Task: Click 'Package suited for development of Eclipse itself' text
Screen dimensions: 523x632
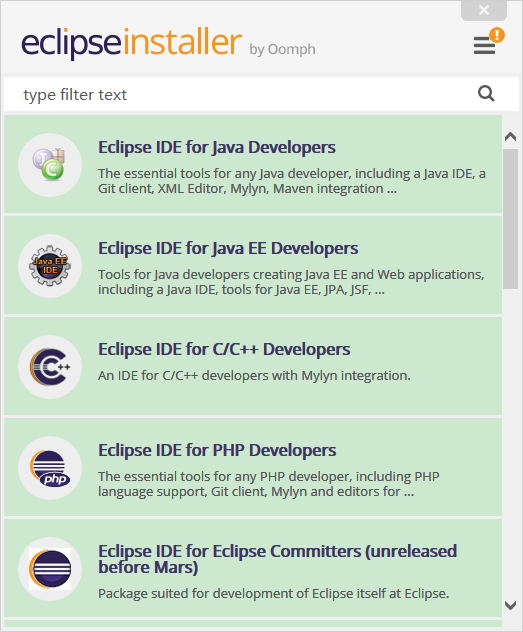Action: point(274,594)
